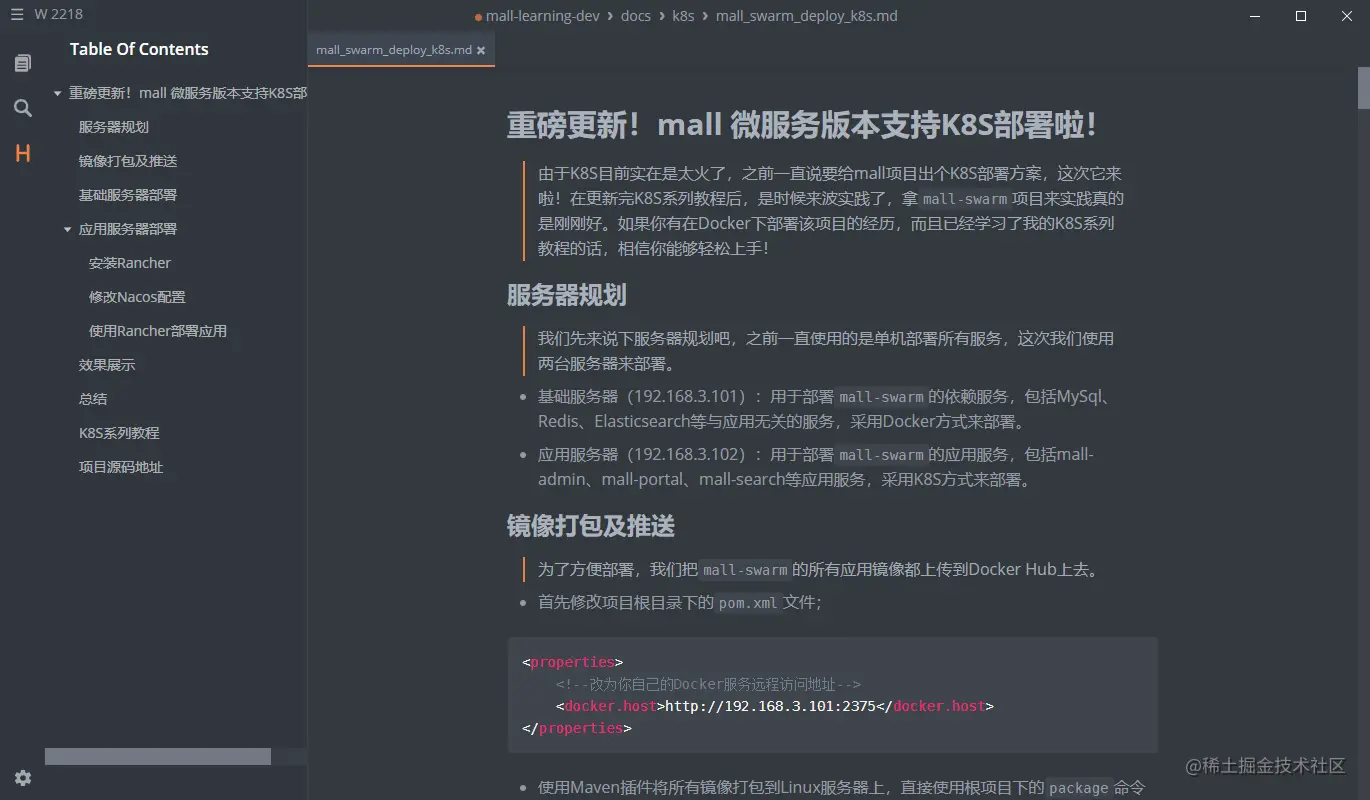
Task: Jump to 总结 in outline
Action: 93,399
